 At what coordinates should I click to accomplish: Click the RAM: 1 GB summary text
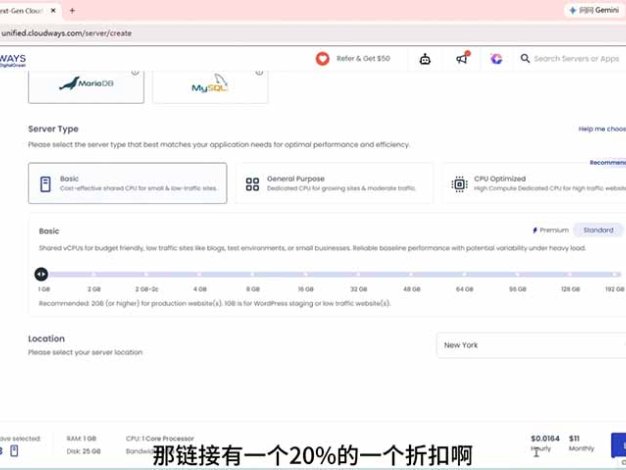pyautogui.click(x=81, y=438)
